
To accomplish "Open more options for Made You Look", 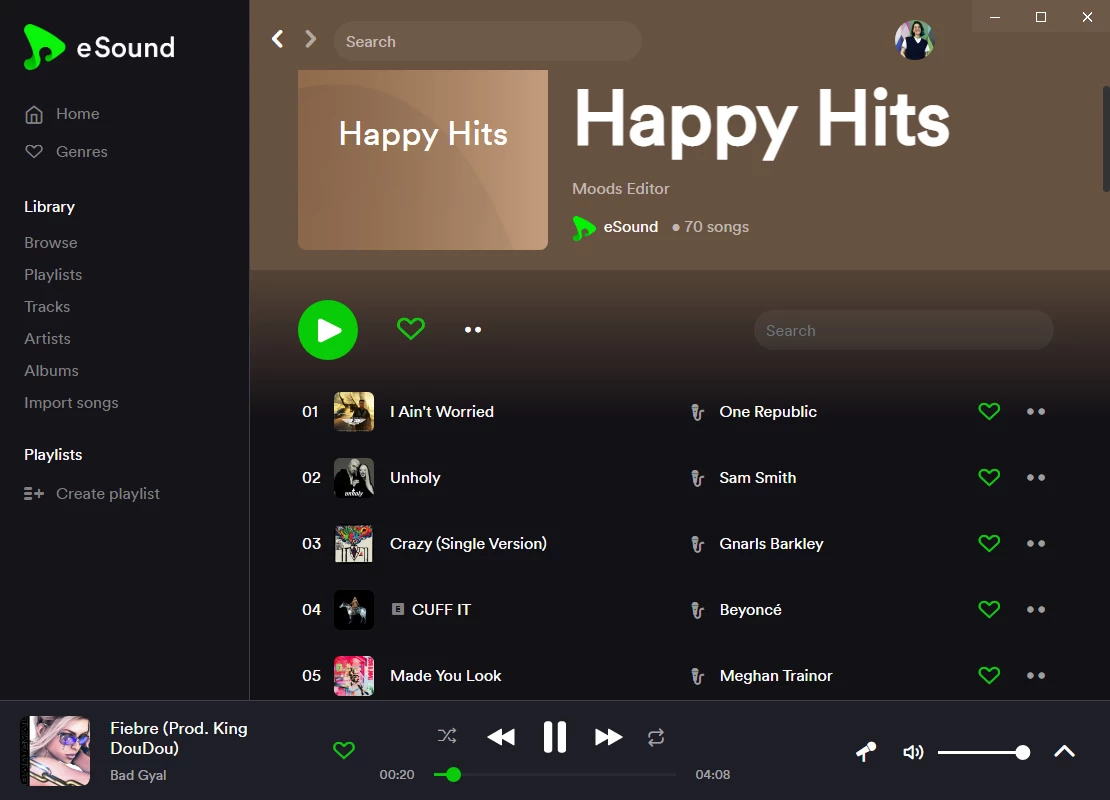I will pos(1036,675).
